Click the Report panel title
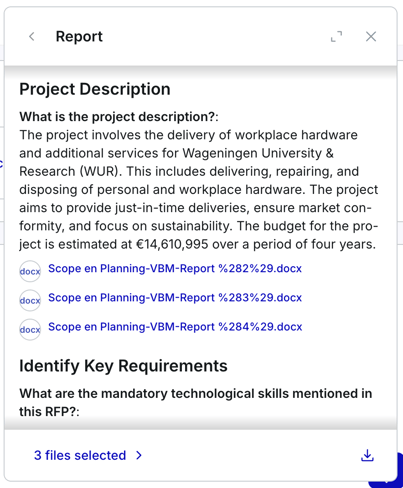The height and width of the screenshot is (488, 403). click(x=79, y=36)
